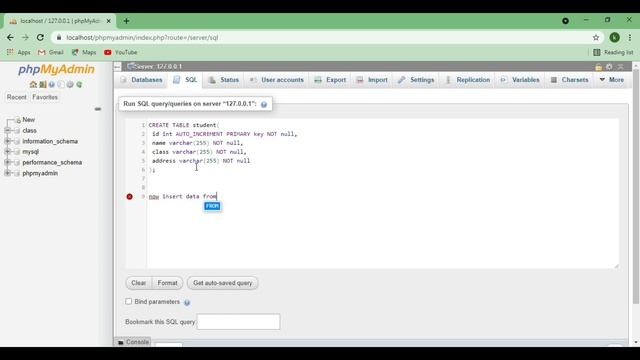The height and width of the screenshot is (360, 640).
Task: Reload the browser page
Action: 40,38
